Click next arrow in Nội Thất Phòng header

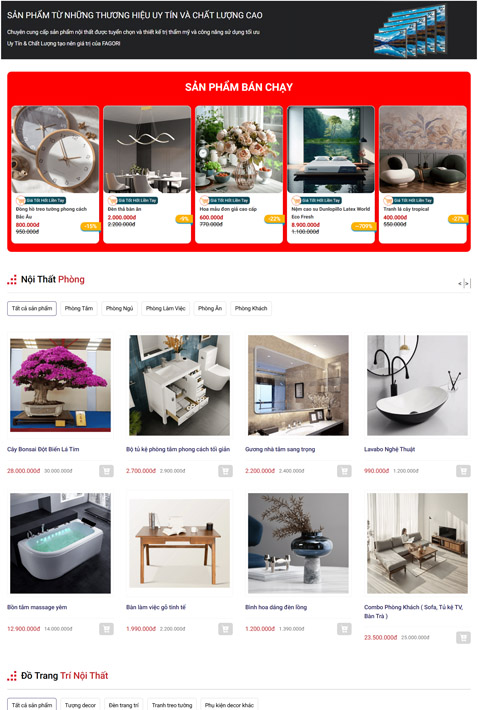coord(467,283)
